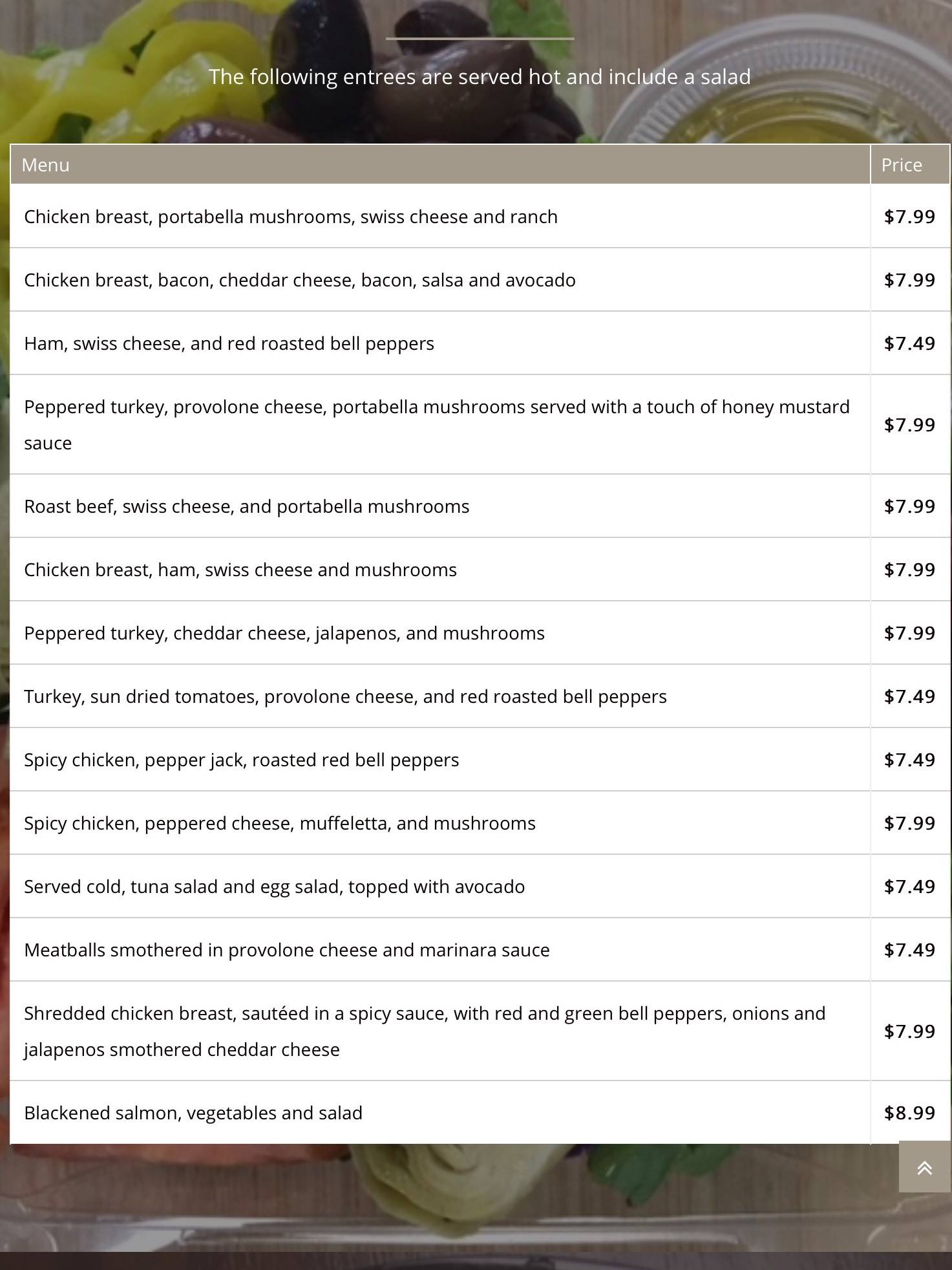Select the blackened salmon menu item
952x1270 pixels.
coord(193,1113)
